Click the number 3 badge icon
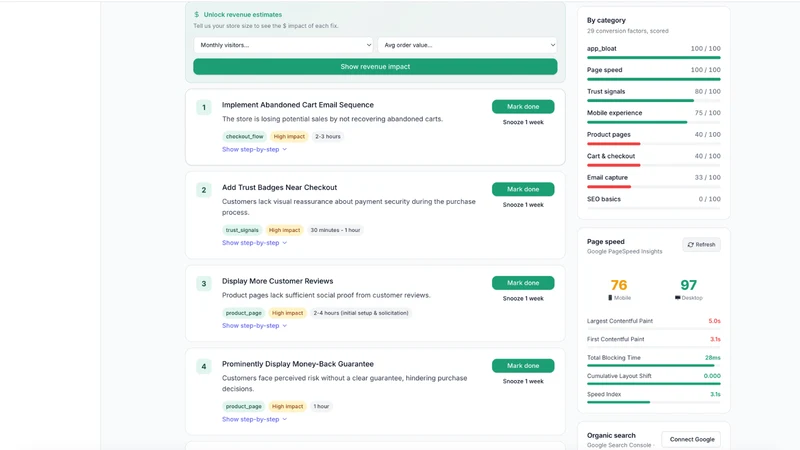800x450 pixels. click(x=204, y=284)
